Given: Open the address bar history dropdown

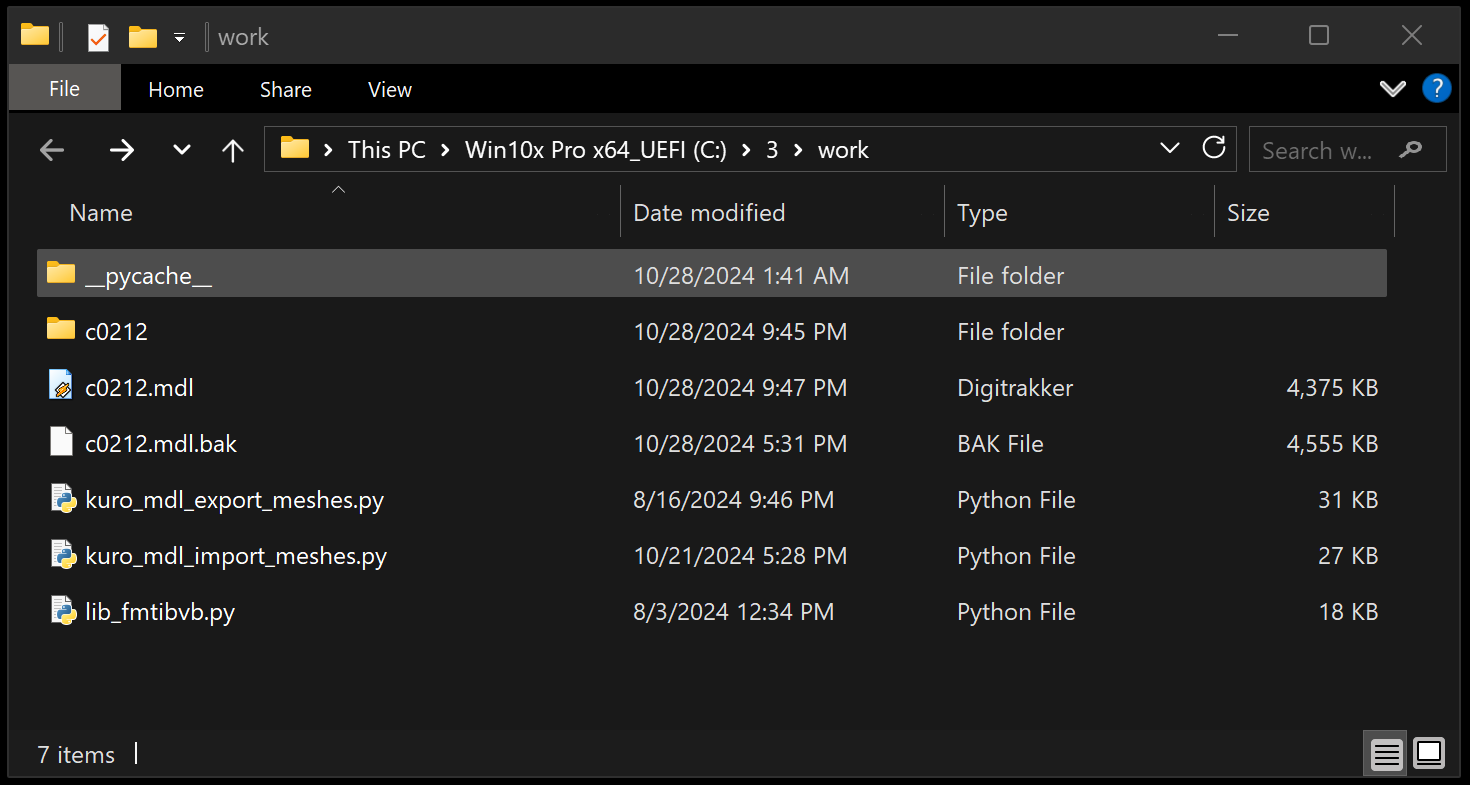Looking at the screenshot, I should click(1169, 149).
